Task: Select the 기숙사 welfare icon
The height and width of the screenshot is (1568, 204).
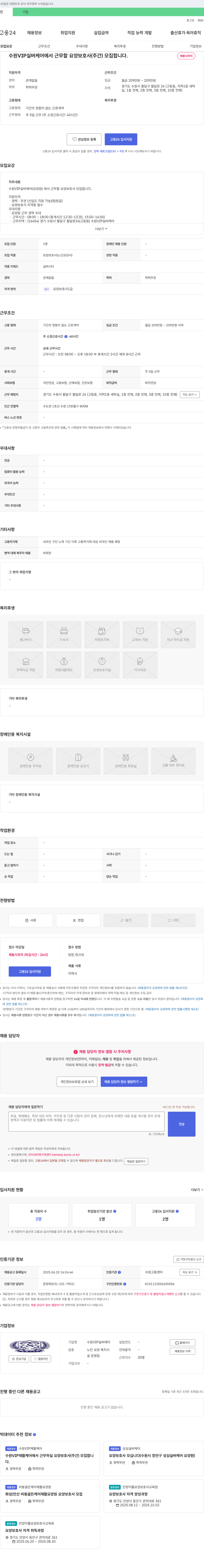Action: (x=64, y=631)
